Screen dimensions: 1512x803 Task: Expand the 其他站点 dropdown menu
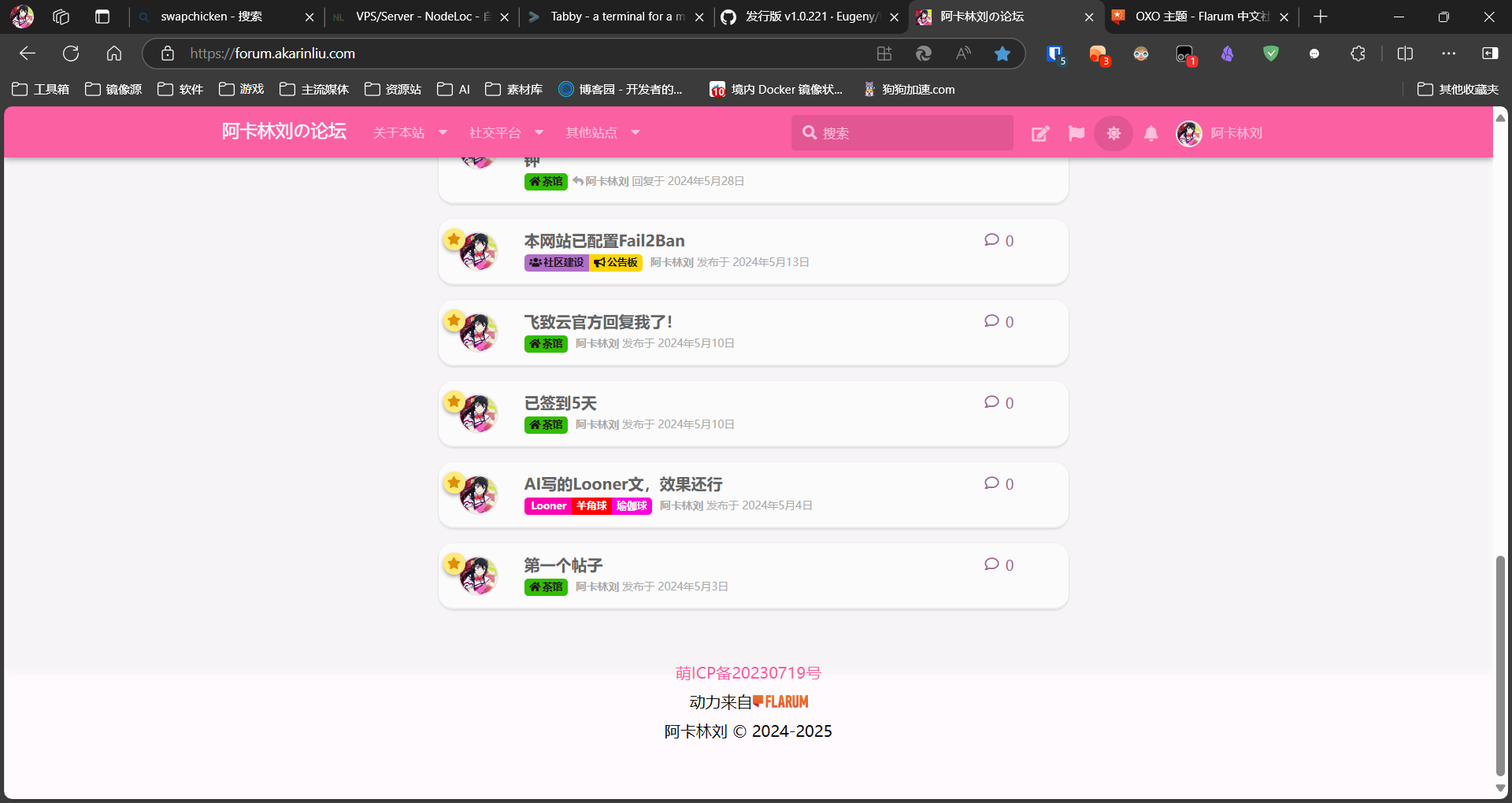602,133
